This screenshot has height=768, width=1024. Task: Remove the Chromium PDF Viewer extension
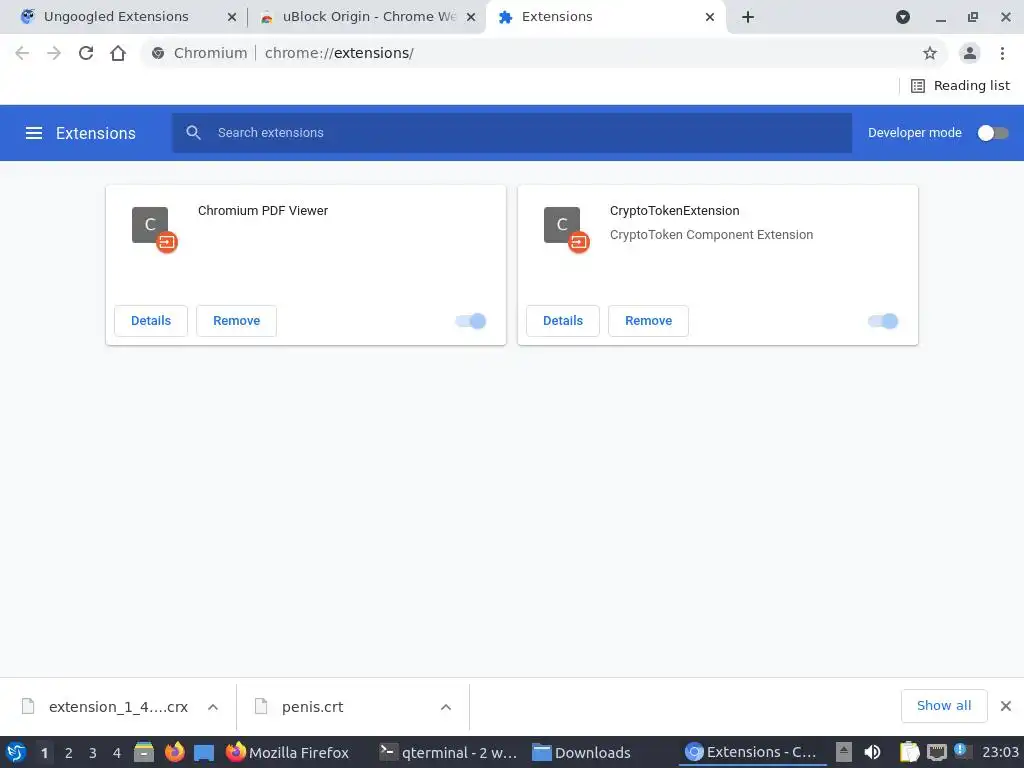(236, 321)
